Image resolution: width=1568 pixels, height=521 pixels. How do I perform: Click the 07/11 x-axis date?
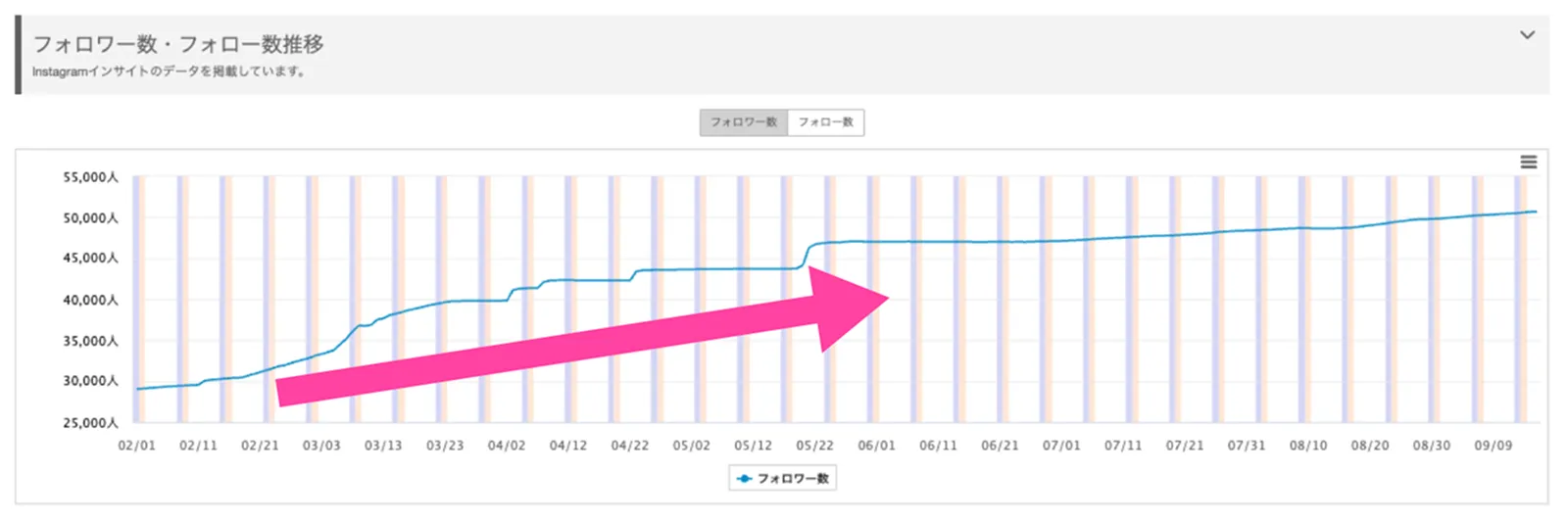tap(1123, 446)
